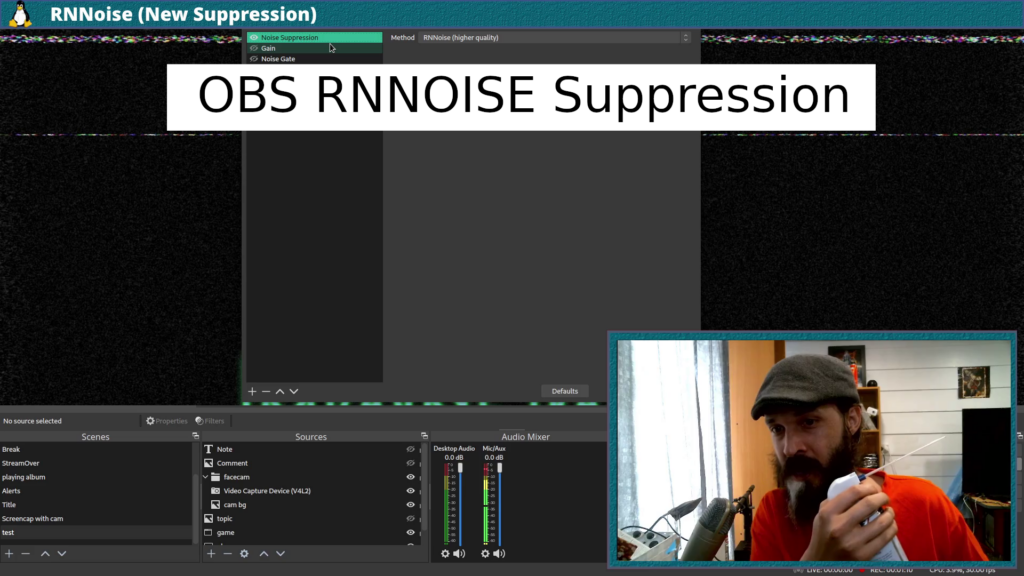Viewport: 1024px width, 576px height.
Task: Show the hidden Comment source
Action: coord(411,463)
